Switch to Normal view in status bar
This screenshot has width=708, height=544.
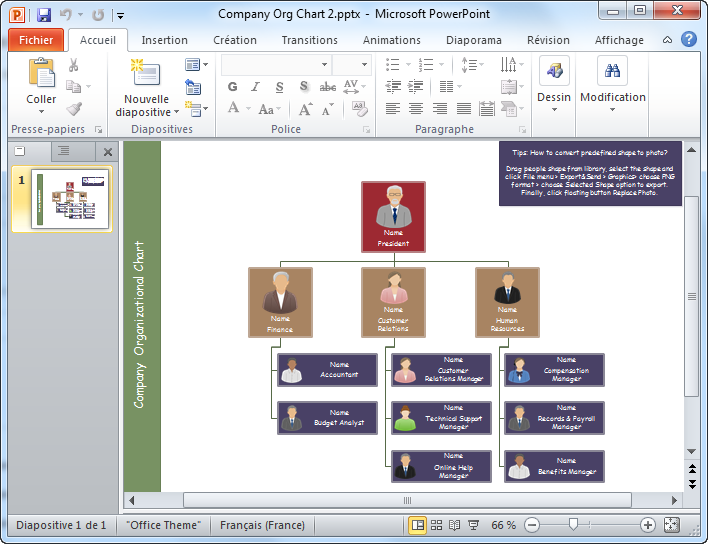417,525
